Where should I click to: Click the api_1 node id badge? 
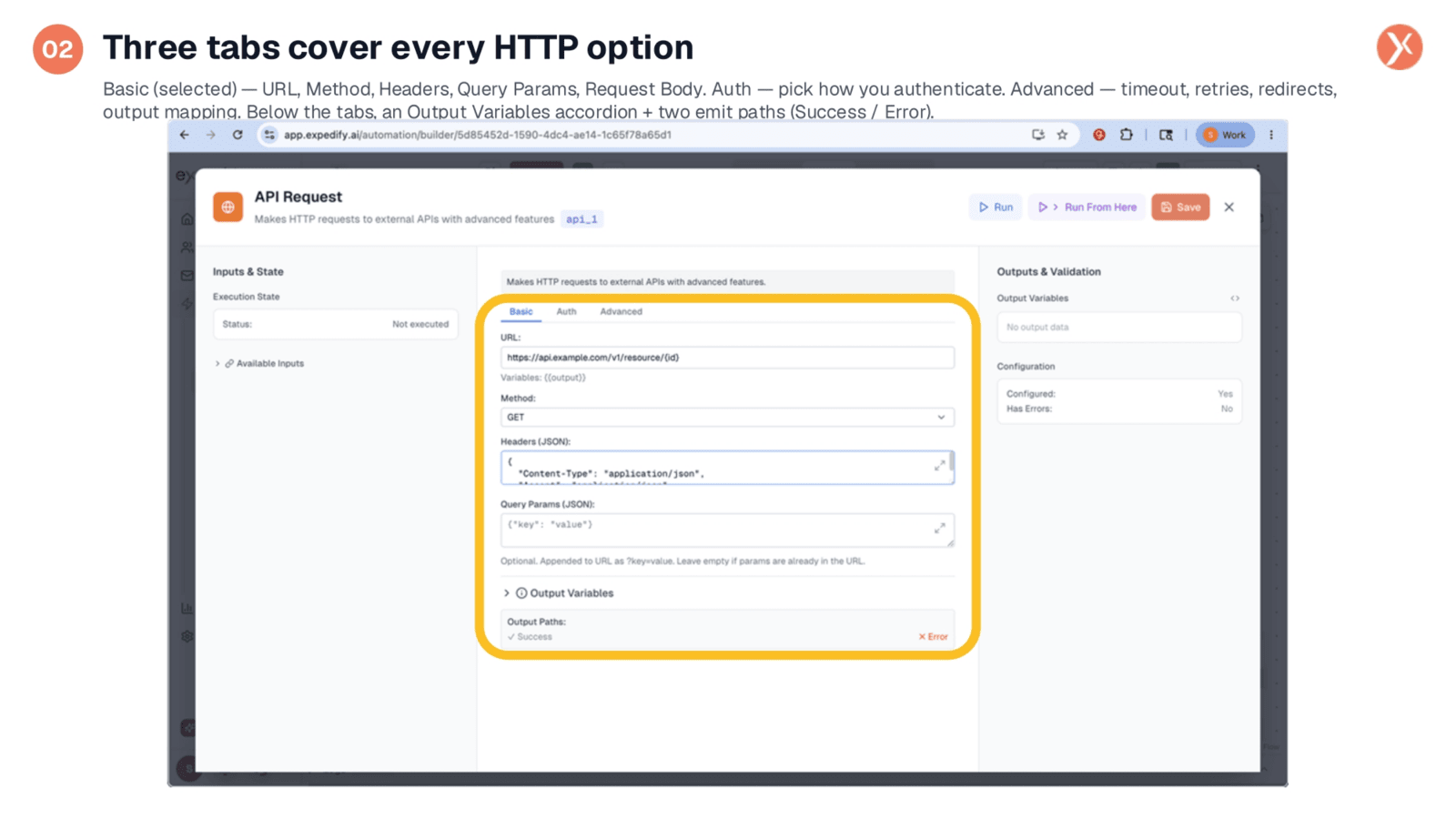[x=581, y=219]
